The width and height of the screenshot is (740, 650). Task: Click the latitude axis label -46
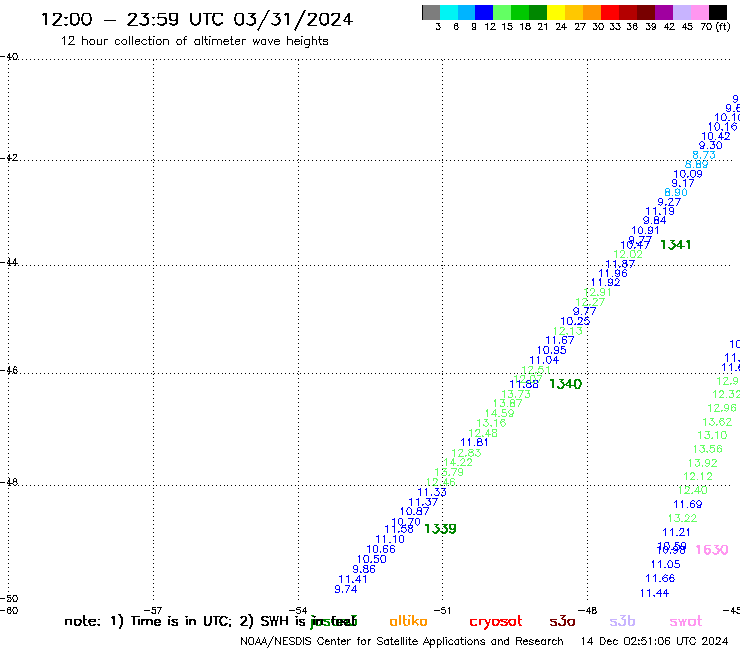coord(9,370)
